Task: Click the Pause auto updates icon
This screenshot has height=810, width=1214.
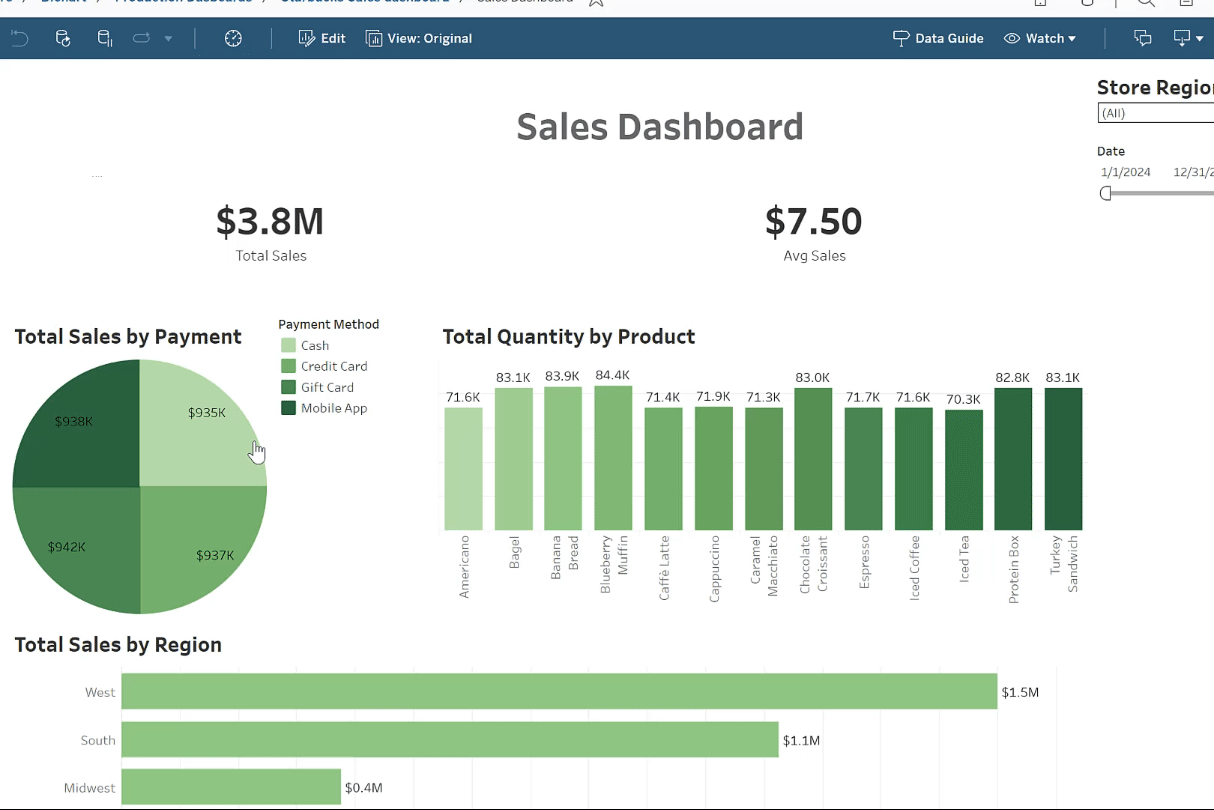Action: coord(104,38)
